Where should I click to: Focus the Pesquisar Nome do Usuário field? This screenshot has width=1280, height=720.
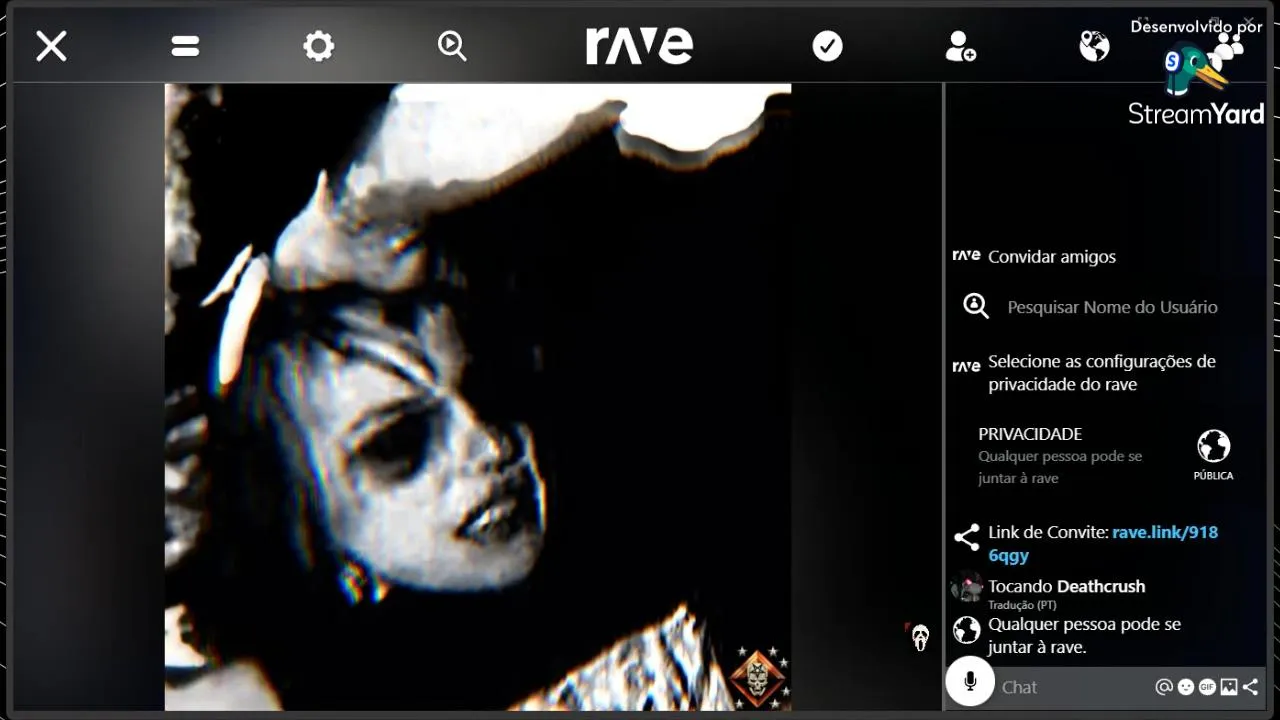[1112, 307]
